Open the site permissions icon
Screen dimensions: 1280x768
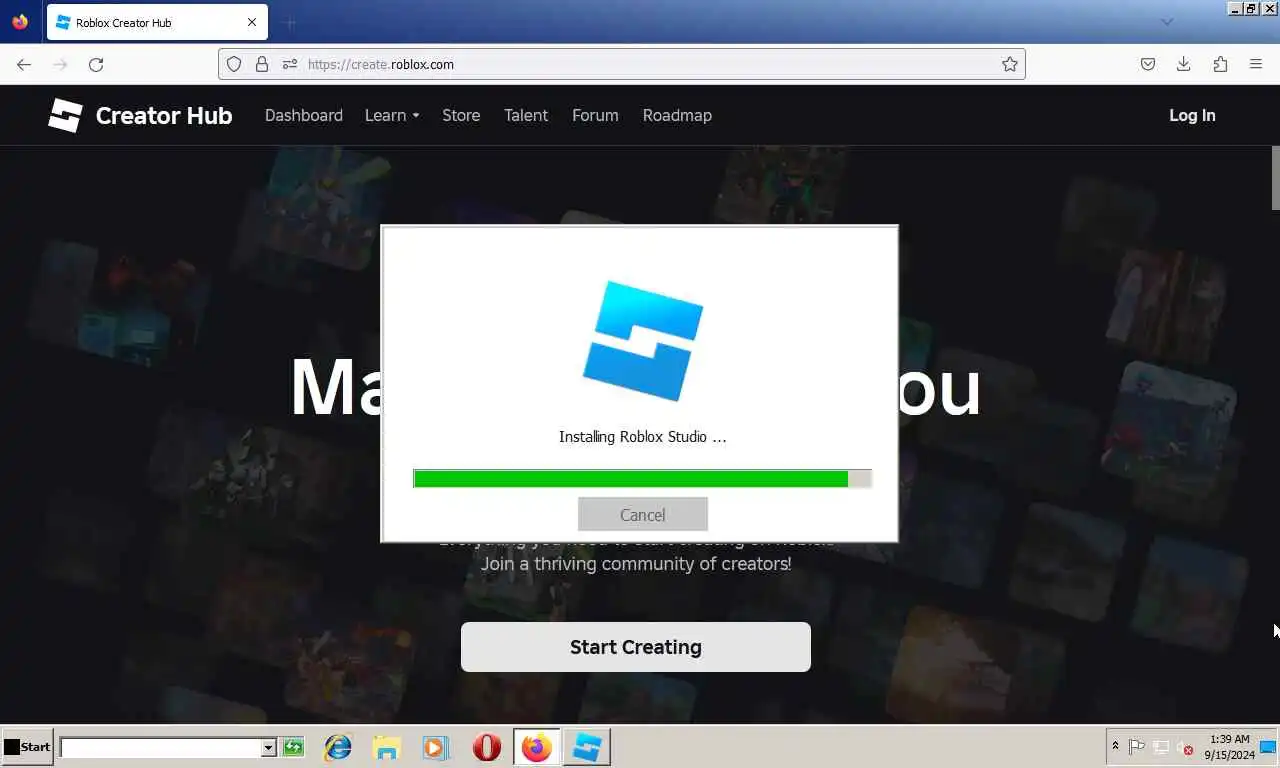(x=290, y=64)
